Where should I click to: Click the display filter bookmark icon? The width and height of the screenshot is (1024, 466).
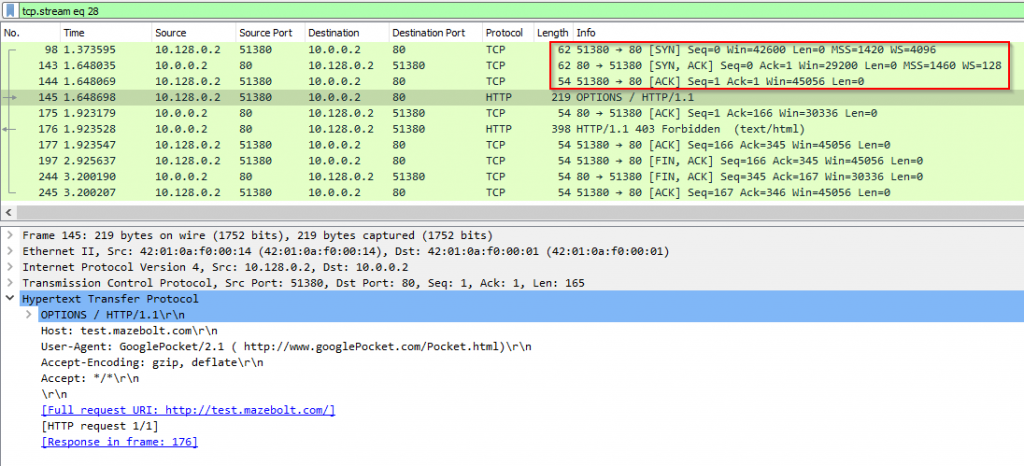coord(11,11)
